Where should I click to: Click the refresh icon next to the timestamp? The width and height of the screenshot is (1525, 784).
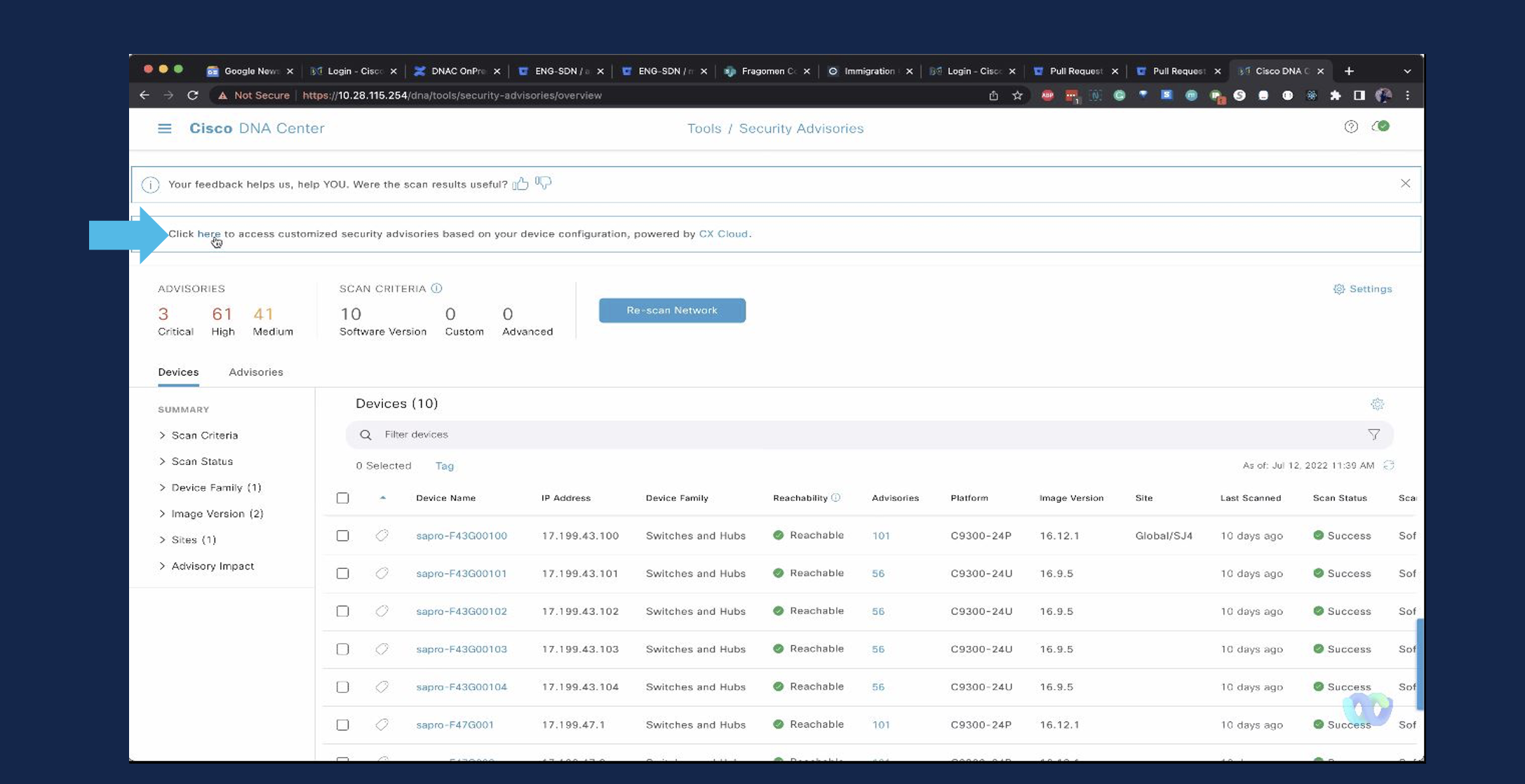point(1390,465)
